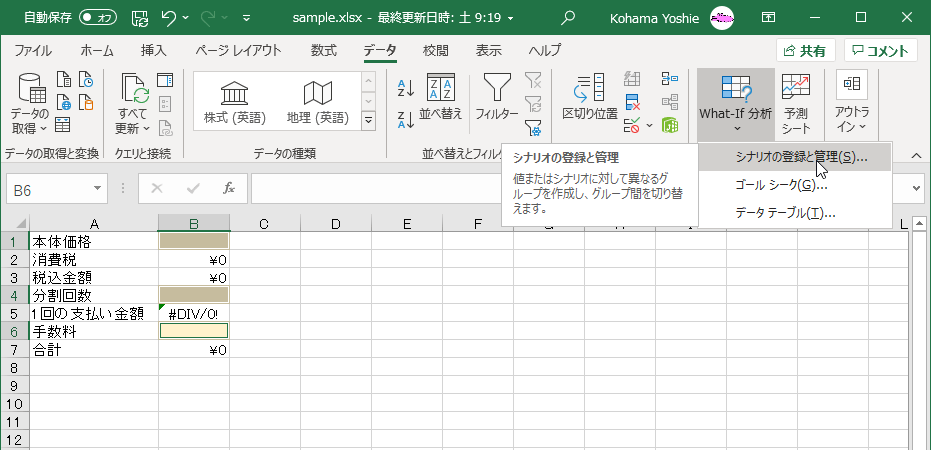This screenshot has height=450, width=931.
Task: Select the 地理 (英語) data type
Action: (x=317, y=104)
